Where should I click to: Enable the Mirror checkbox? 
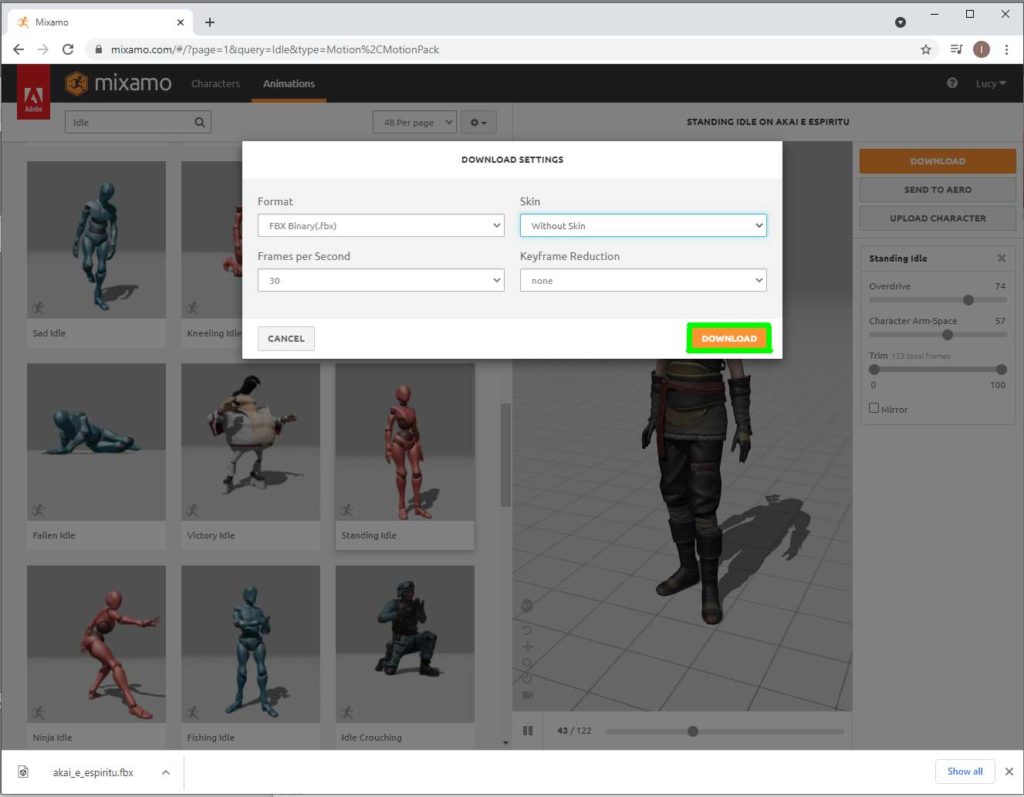874,408
